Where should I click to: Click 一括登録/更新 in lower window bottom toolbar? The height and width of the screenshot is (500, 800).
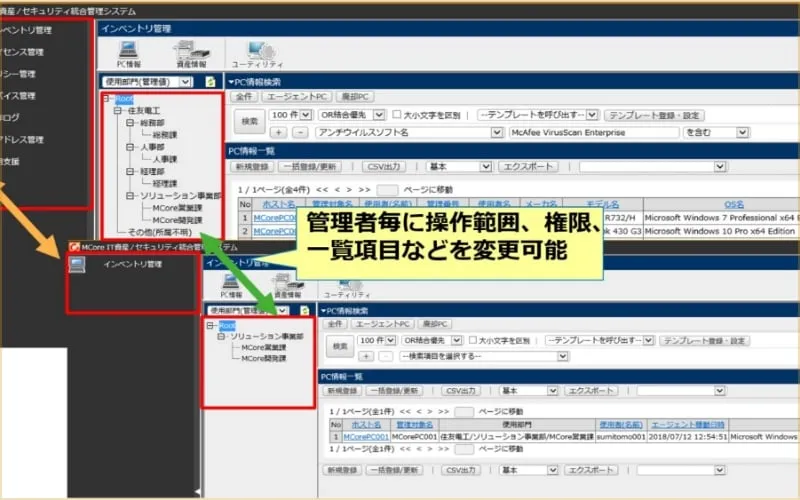coord(394,470)
